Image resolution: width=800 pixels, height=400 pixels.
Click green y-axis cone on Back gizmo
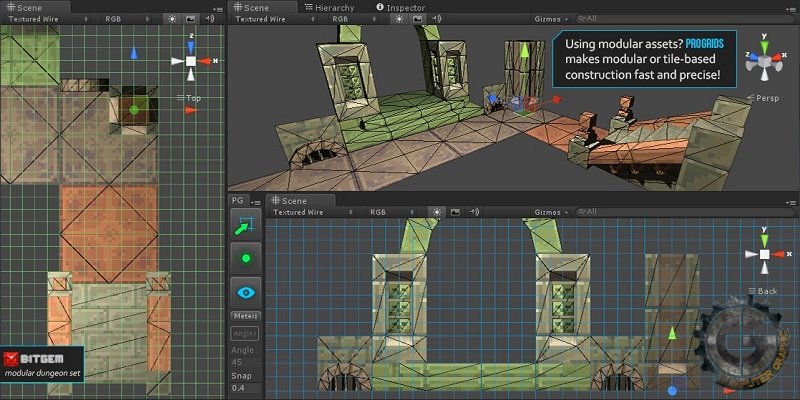tap(764, 240)
